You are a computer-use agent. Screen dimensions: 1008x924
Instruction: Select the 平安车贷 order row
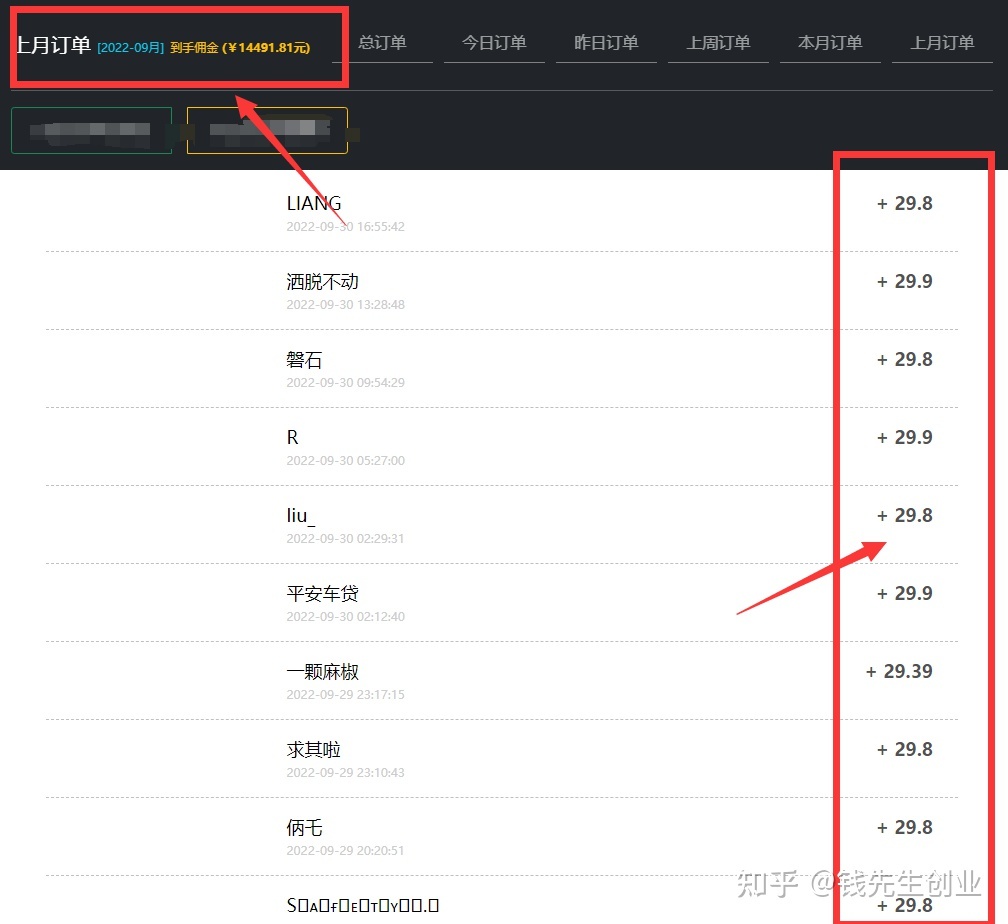(x=322, y=594)
